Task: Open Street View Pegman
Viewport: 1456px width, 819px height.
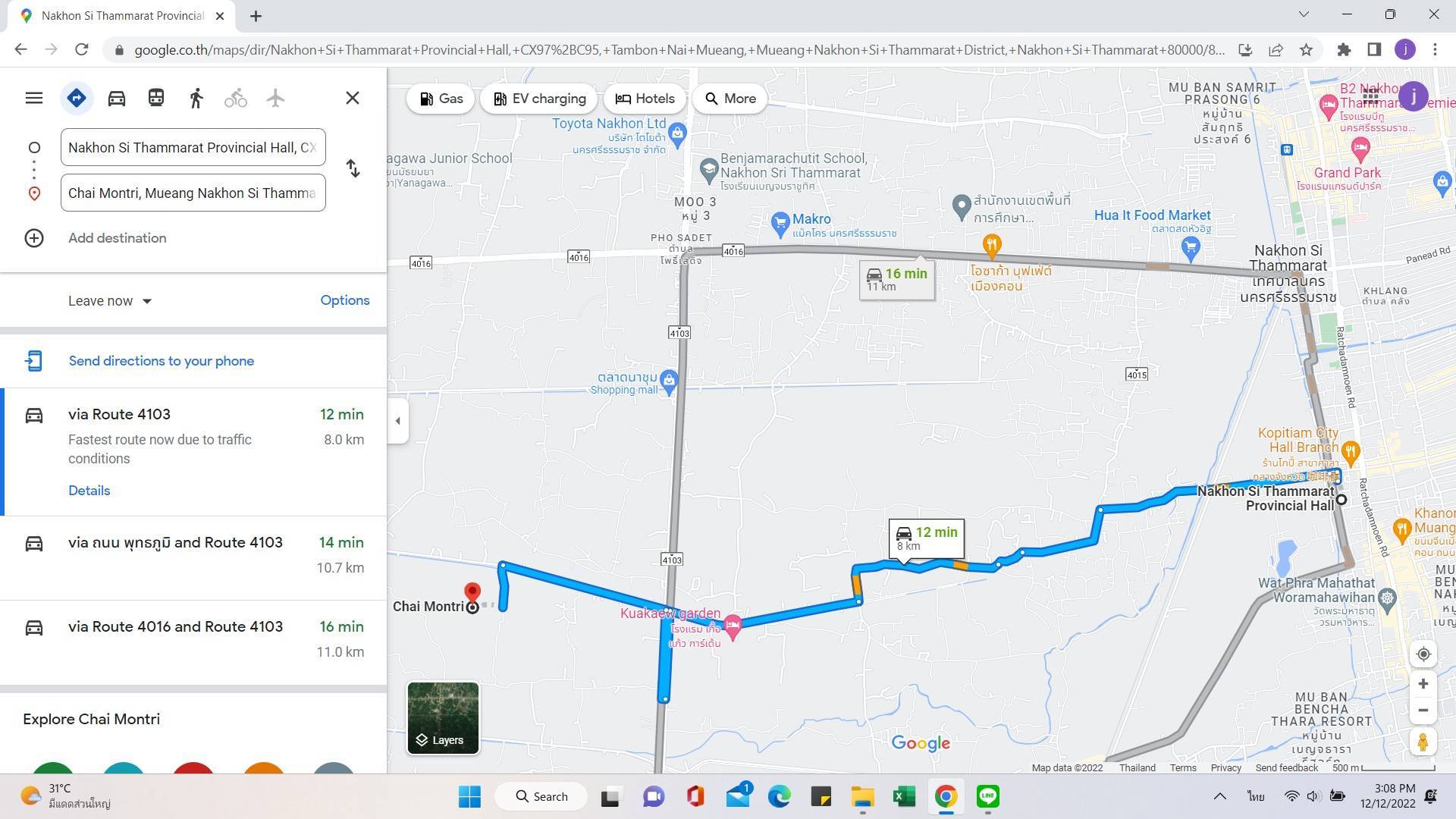Action: coord(1423,742)
